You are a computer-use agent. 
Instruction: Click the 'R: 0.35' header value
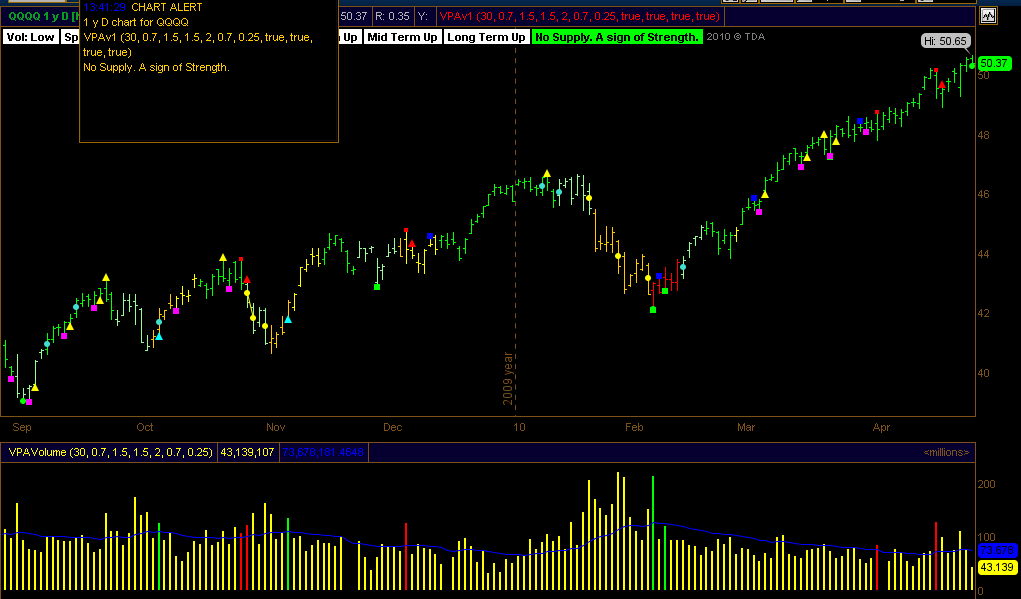(392, 16)
